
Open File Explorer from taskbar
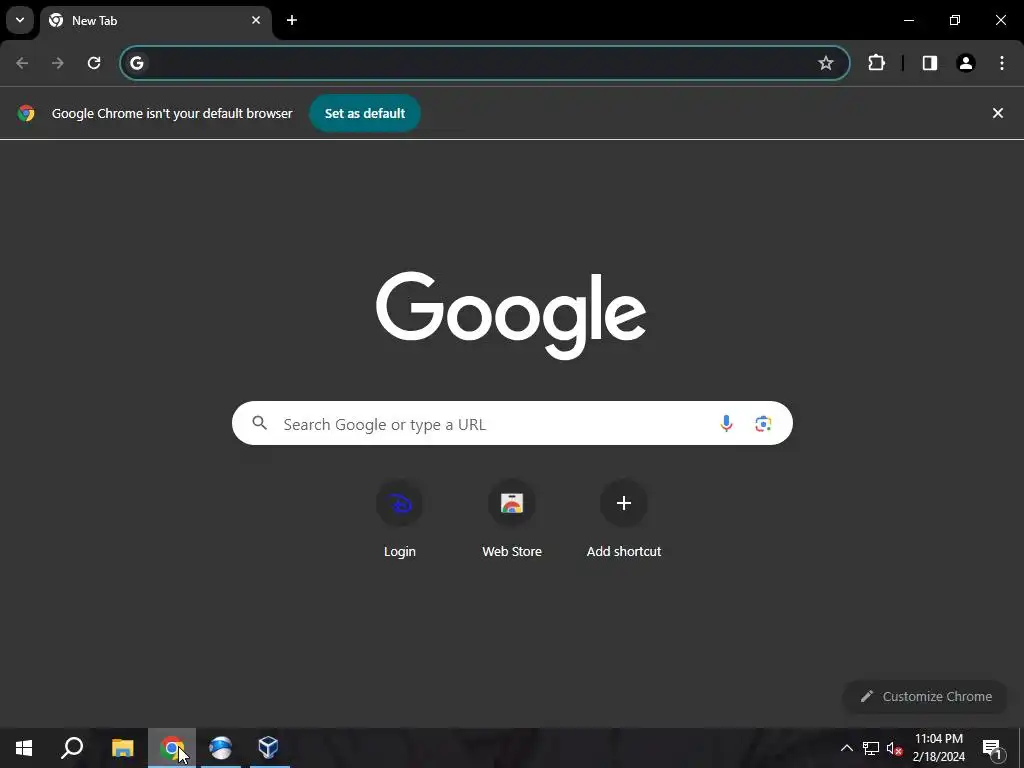[122, 748]
